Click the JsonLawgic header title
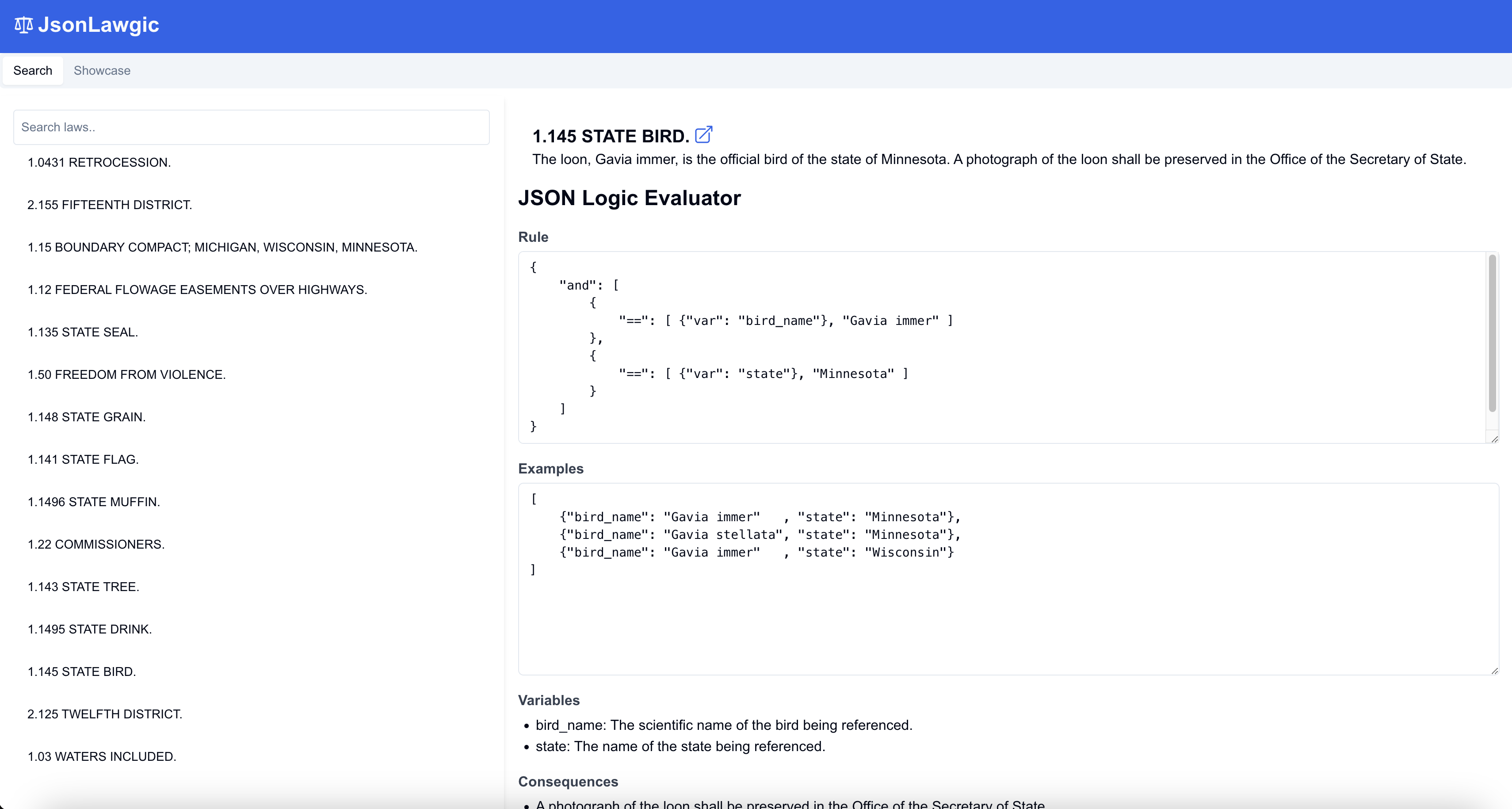Screen dimensions: 1512x809 (x=99, y=25)
